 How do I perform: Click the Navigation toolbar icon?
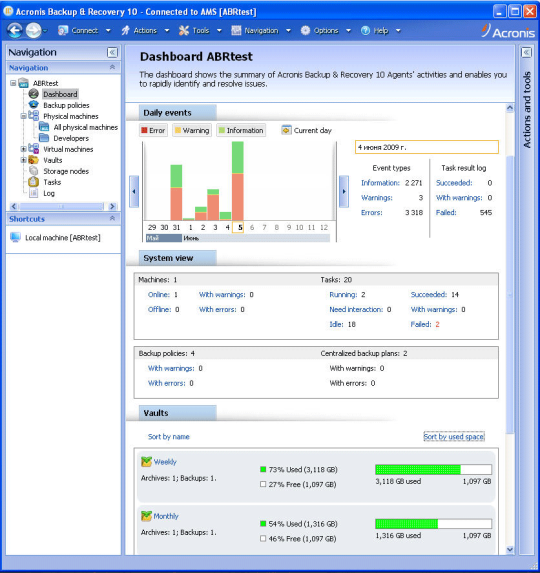(236, 31)
